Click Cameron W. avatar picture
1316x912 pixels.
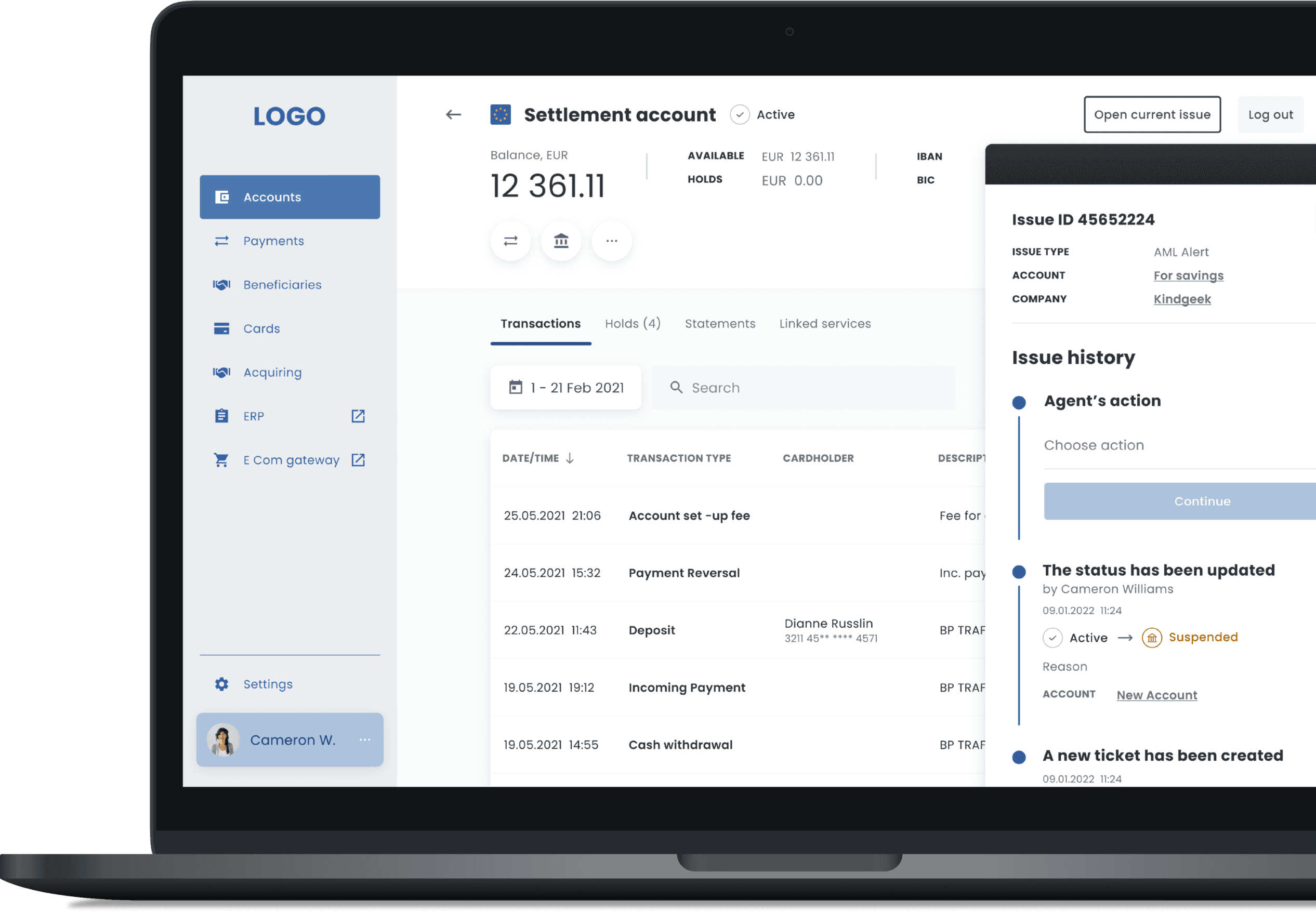pyautogui.click(x=223, y=740)
